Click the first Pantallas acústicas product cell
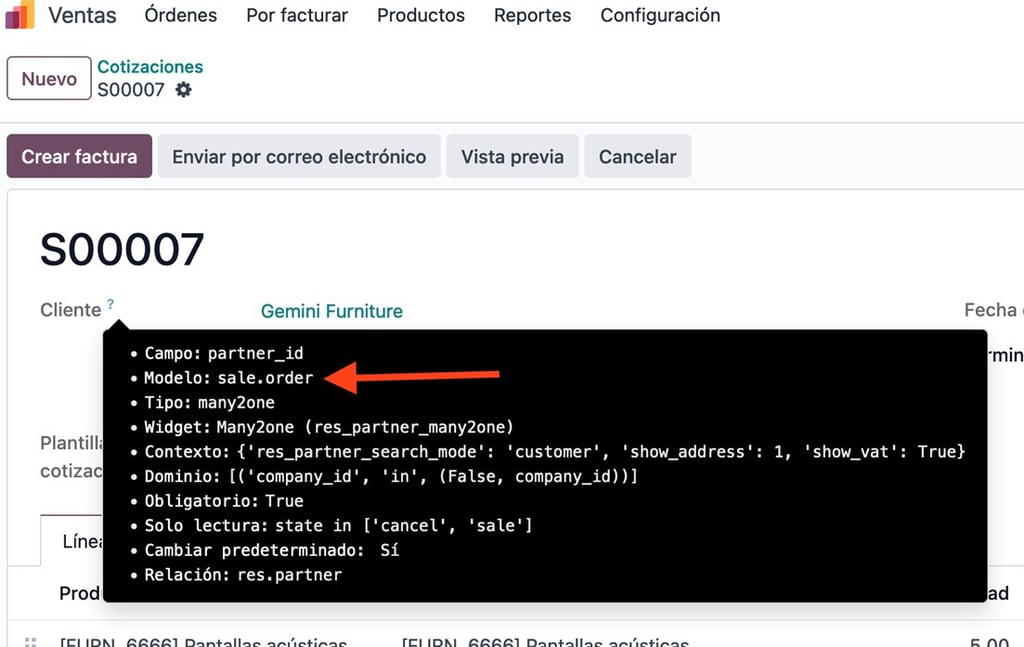Screen dimensions: 1024x647 [x=203, y=642]
